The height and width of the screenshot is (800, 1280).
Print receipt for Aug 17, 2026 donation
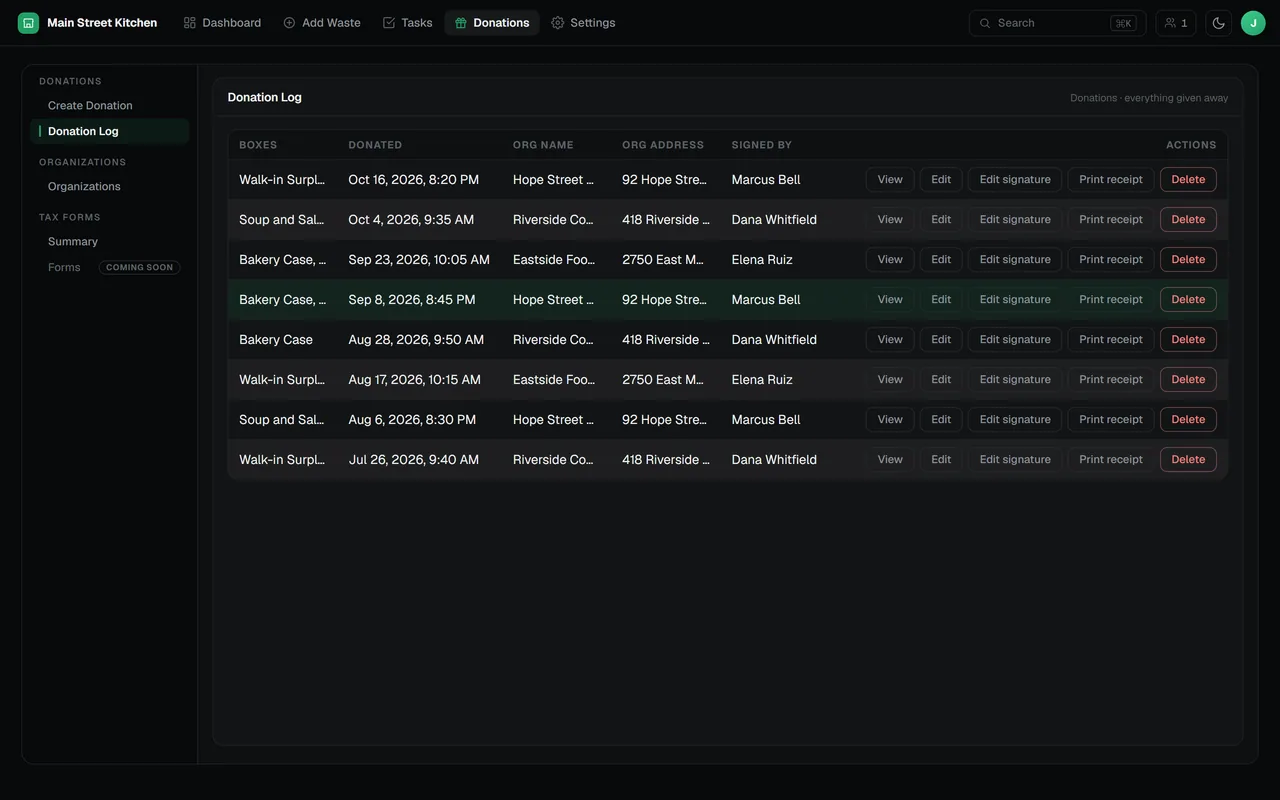point(1111,380)
